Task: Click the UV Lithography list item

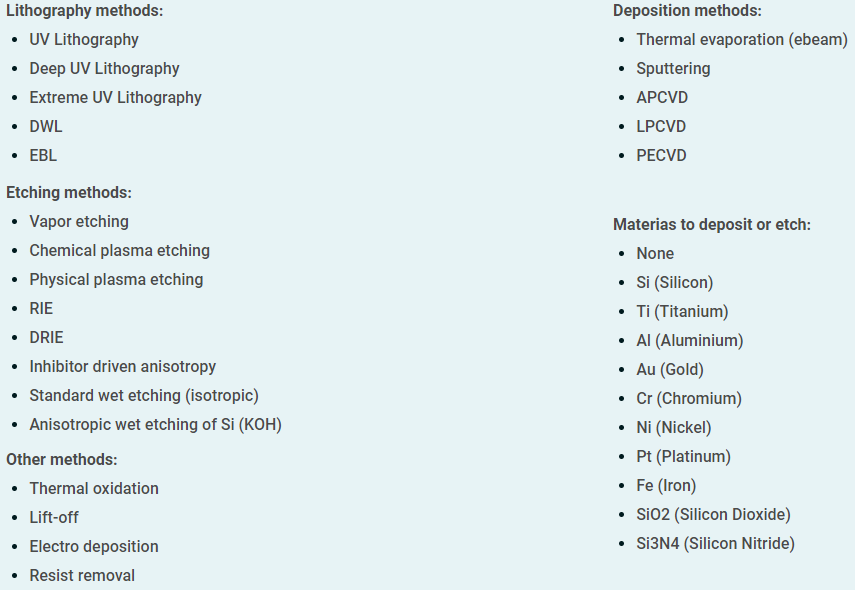Action: tap(84, 40)
